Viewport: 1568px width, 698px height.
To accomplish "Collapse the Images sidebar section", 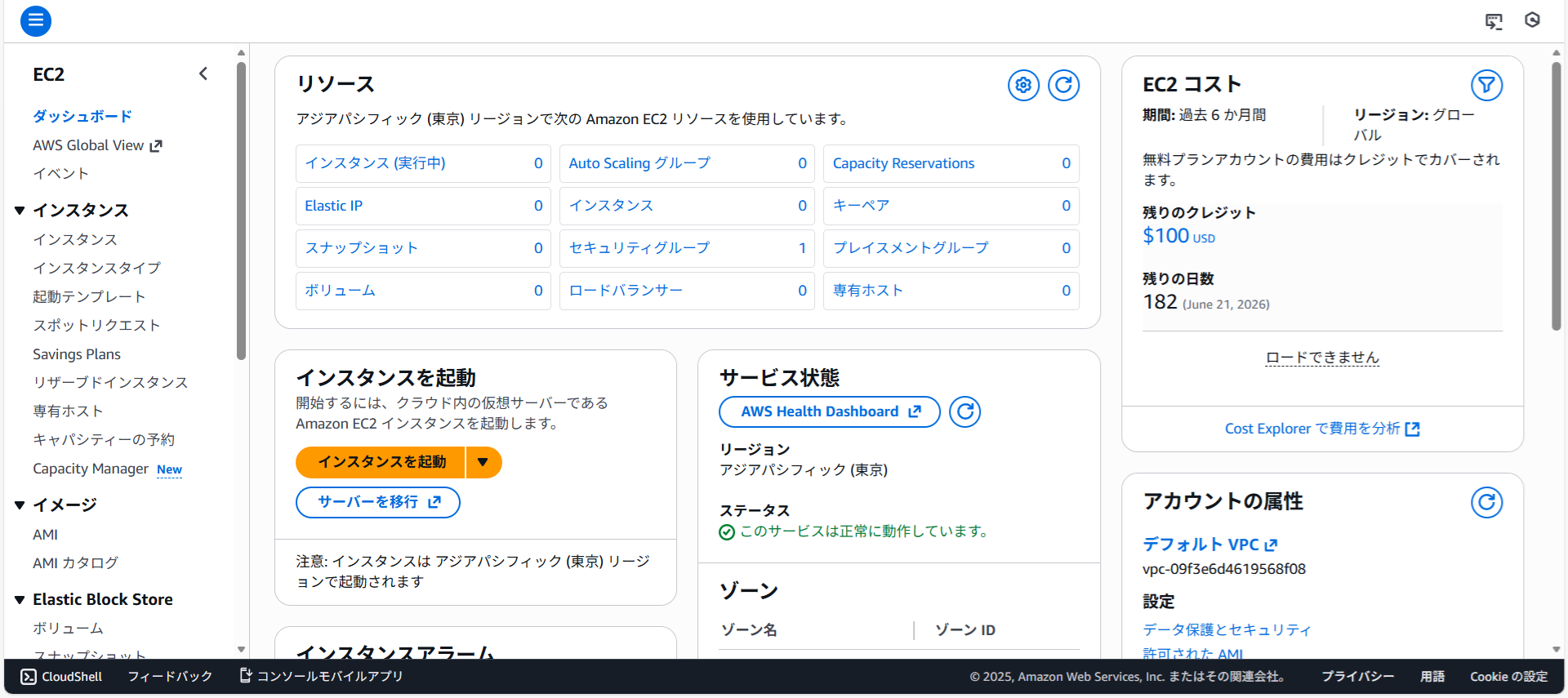I will point(20,505).
